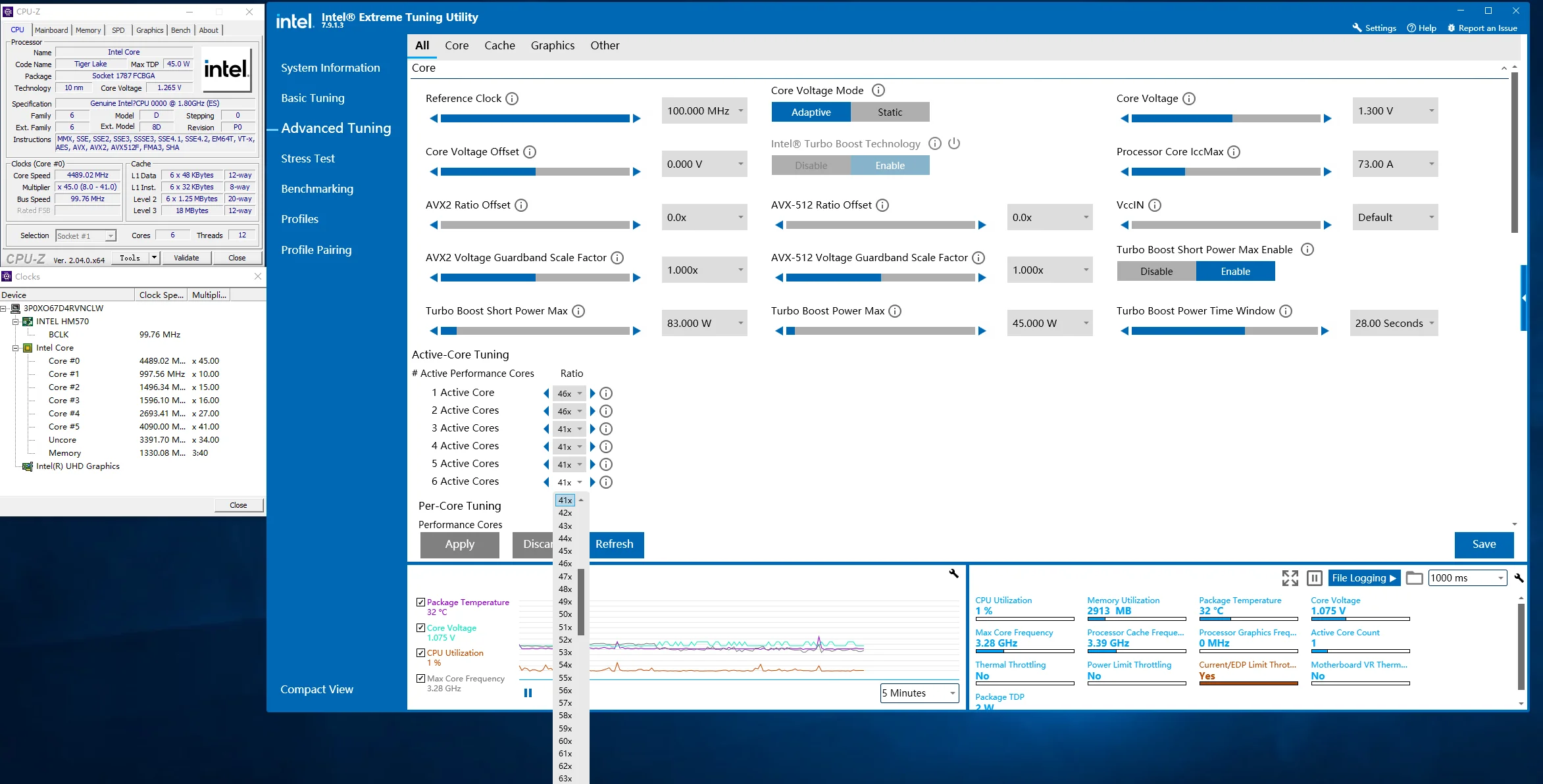Increase 3 Active Cores ratio with right arrow

coord(592,429)
